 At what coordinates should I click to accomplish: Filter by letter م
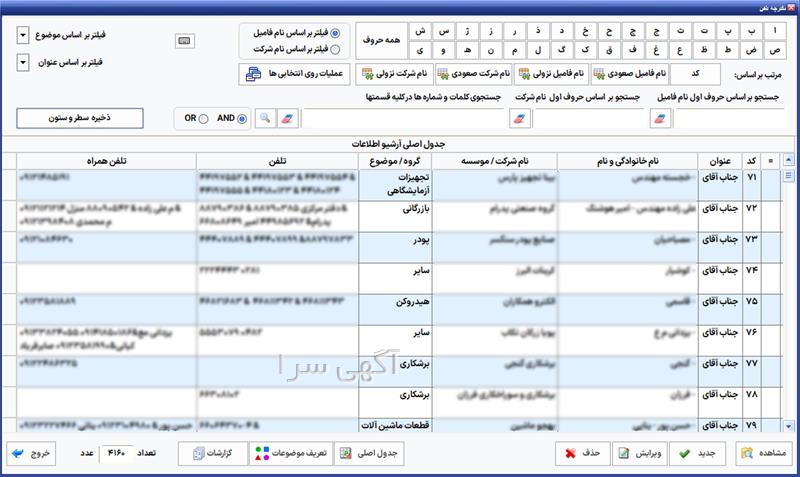click(515, 50)
